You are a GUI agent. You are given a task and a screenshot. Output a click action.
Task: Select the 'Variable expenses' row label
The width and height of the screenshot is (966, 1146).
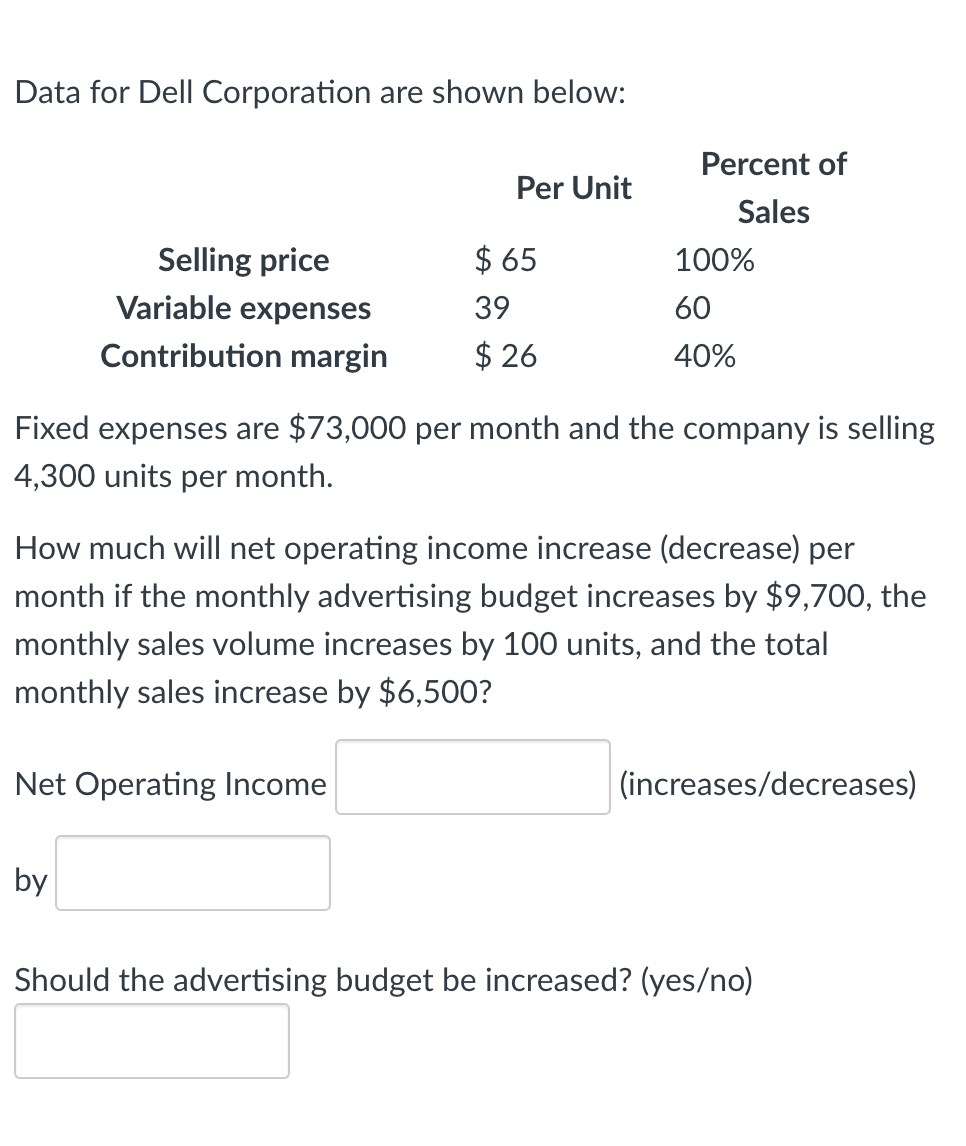(243, 308)
